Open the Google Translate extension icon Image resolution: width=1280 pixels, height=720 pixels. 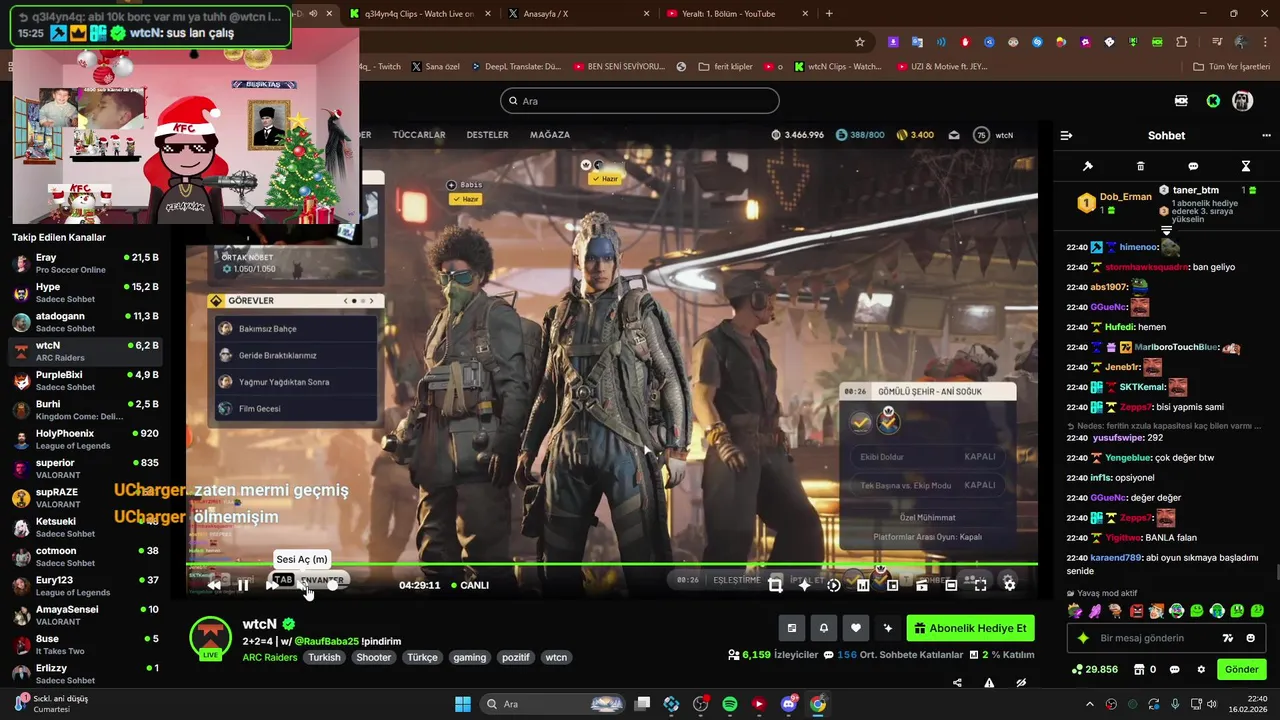[917, 42]
